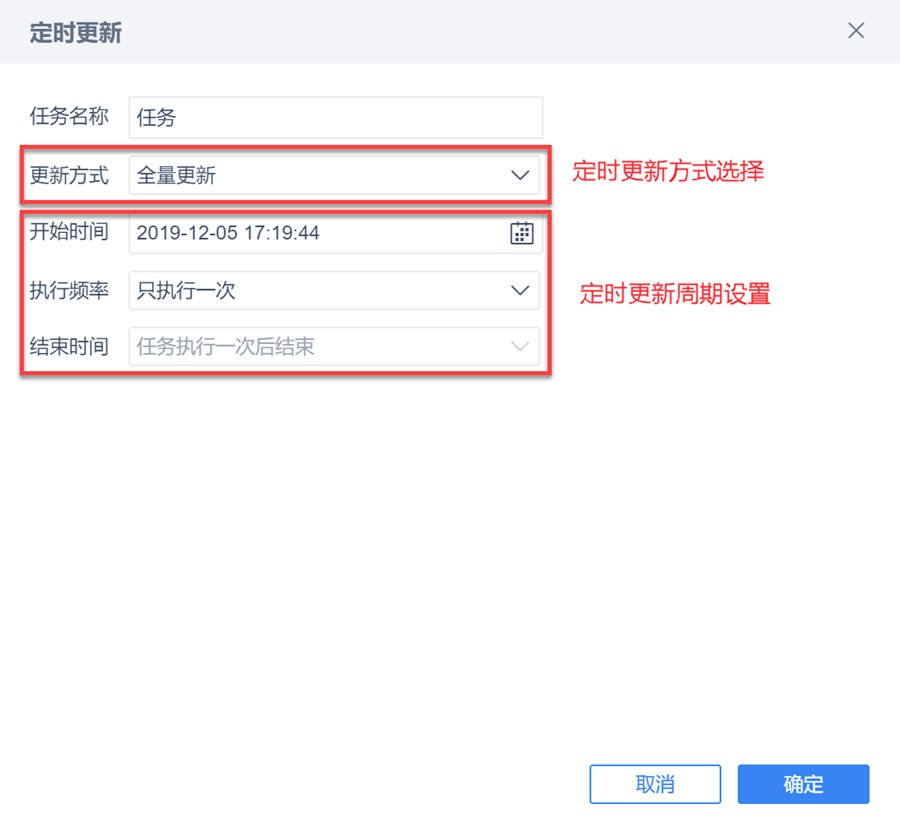The width and height of the screenshot is (900, 818).
Task: Click the 结束时间 field label
Action: pos(69,347)
